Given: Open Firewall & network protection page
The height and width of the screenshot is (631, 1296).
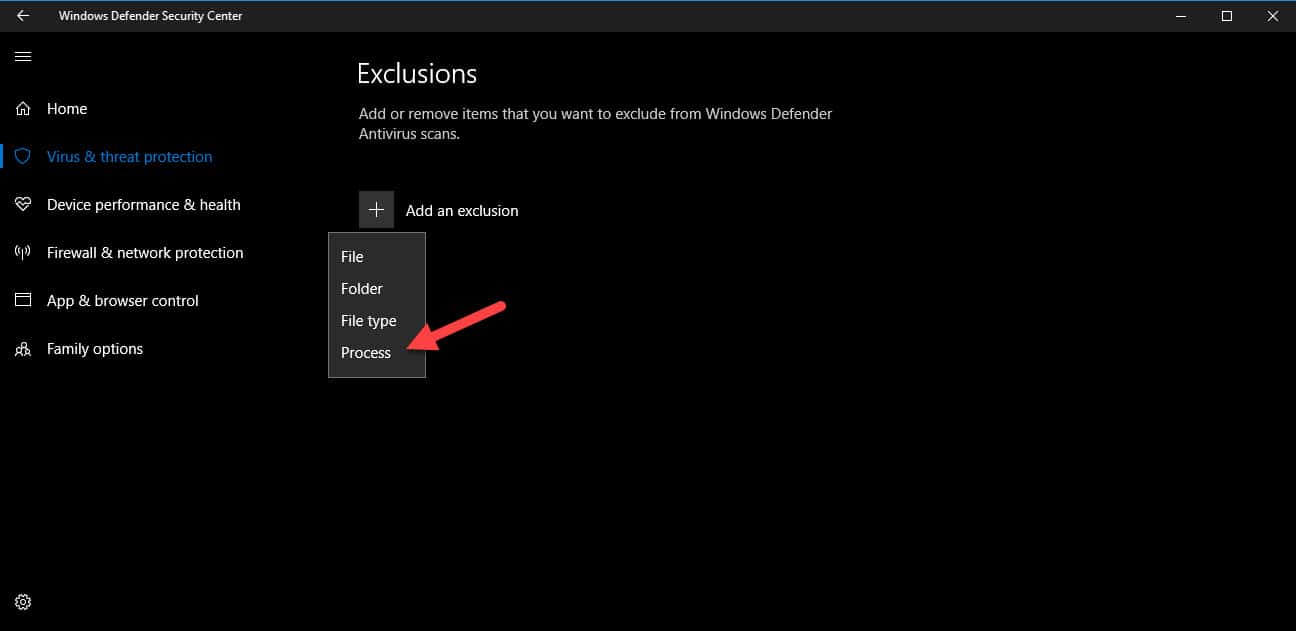Looking at the screenshot, I should coord(145,253).
